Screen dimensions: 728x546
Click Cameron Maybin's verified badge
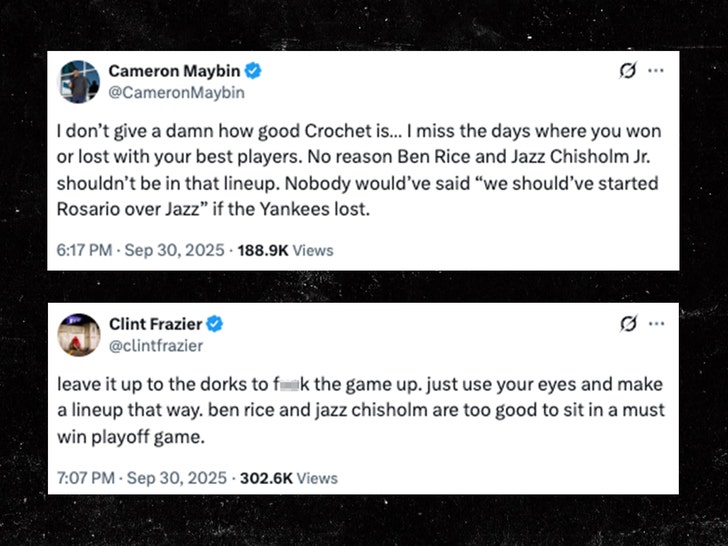(256, 71)
